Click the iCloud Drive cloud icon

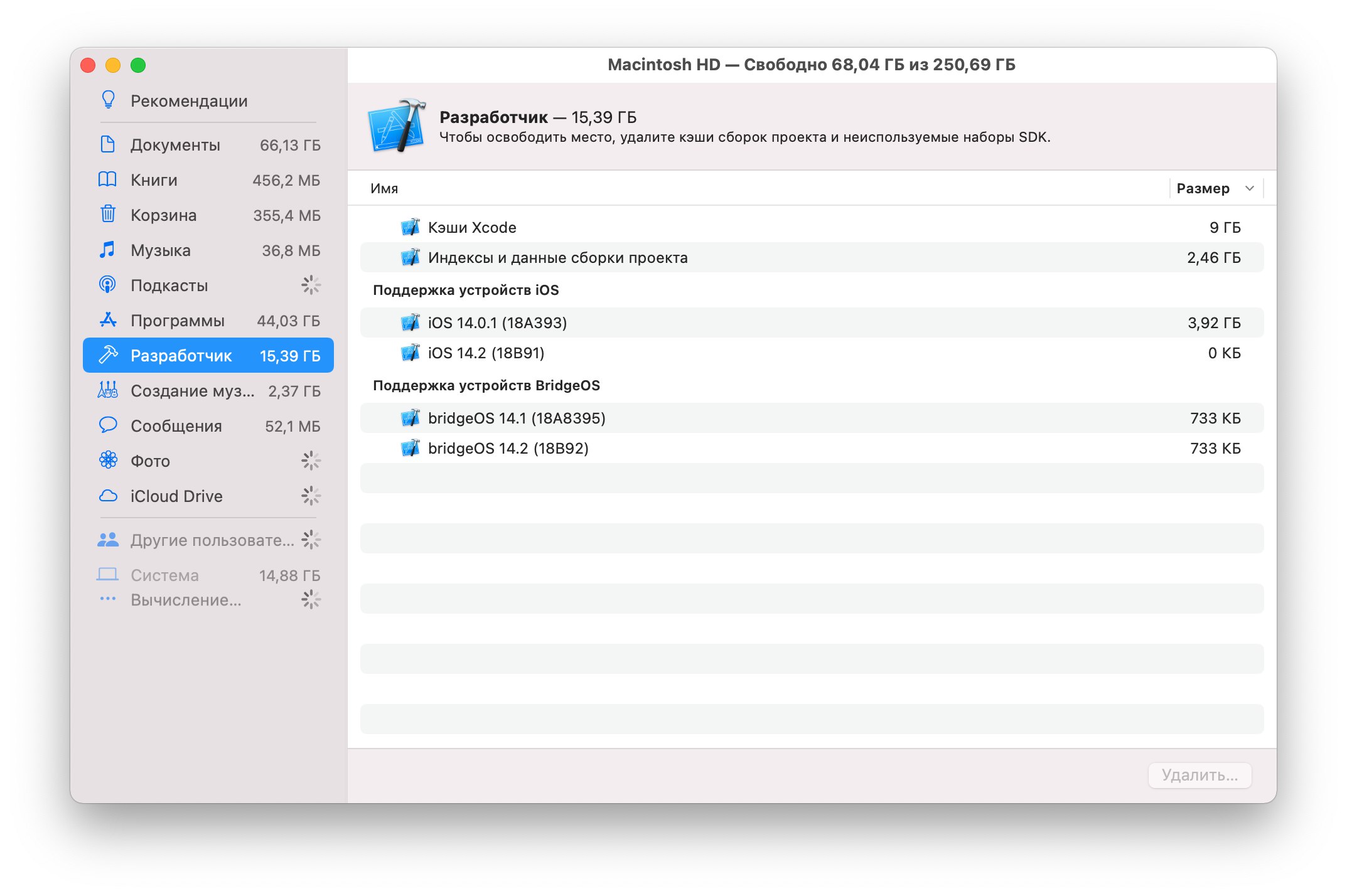pos(108,496)
